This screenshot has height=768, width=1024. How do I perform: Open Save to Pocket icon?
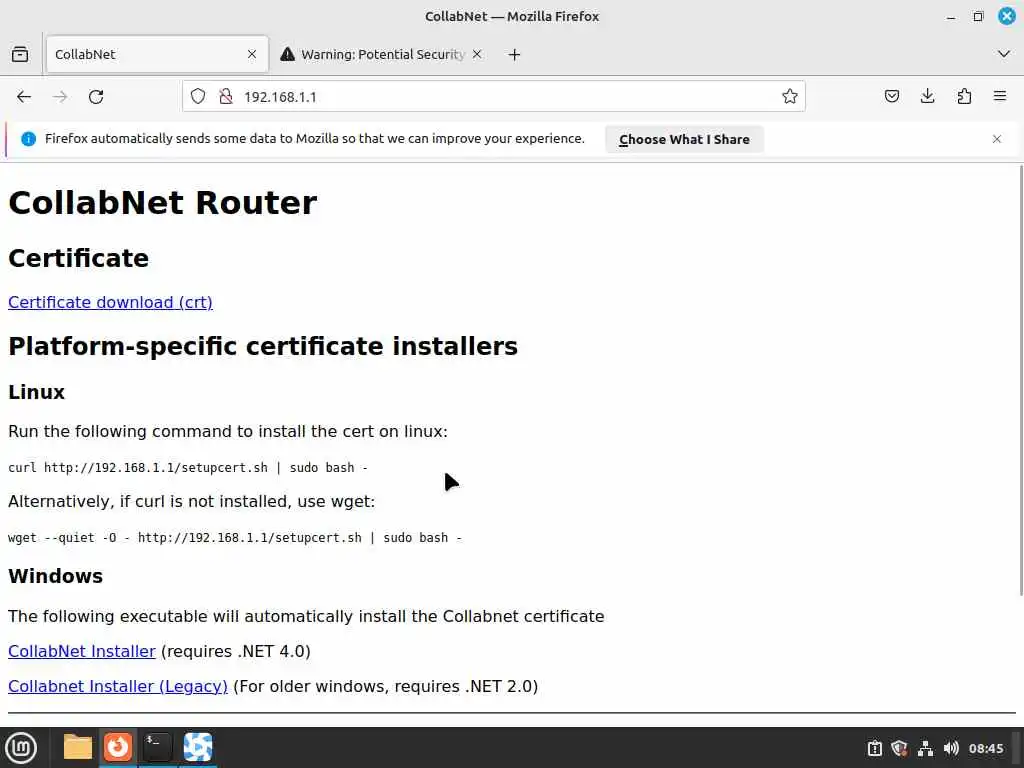click(891, 97)
